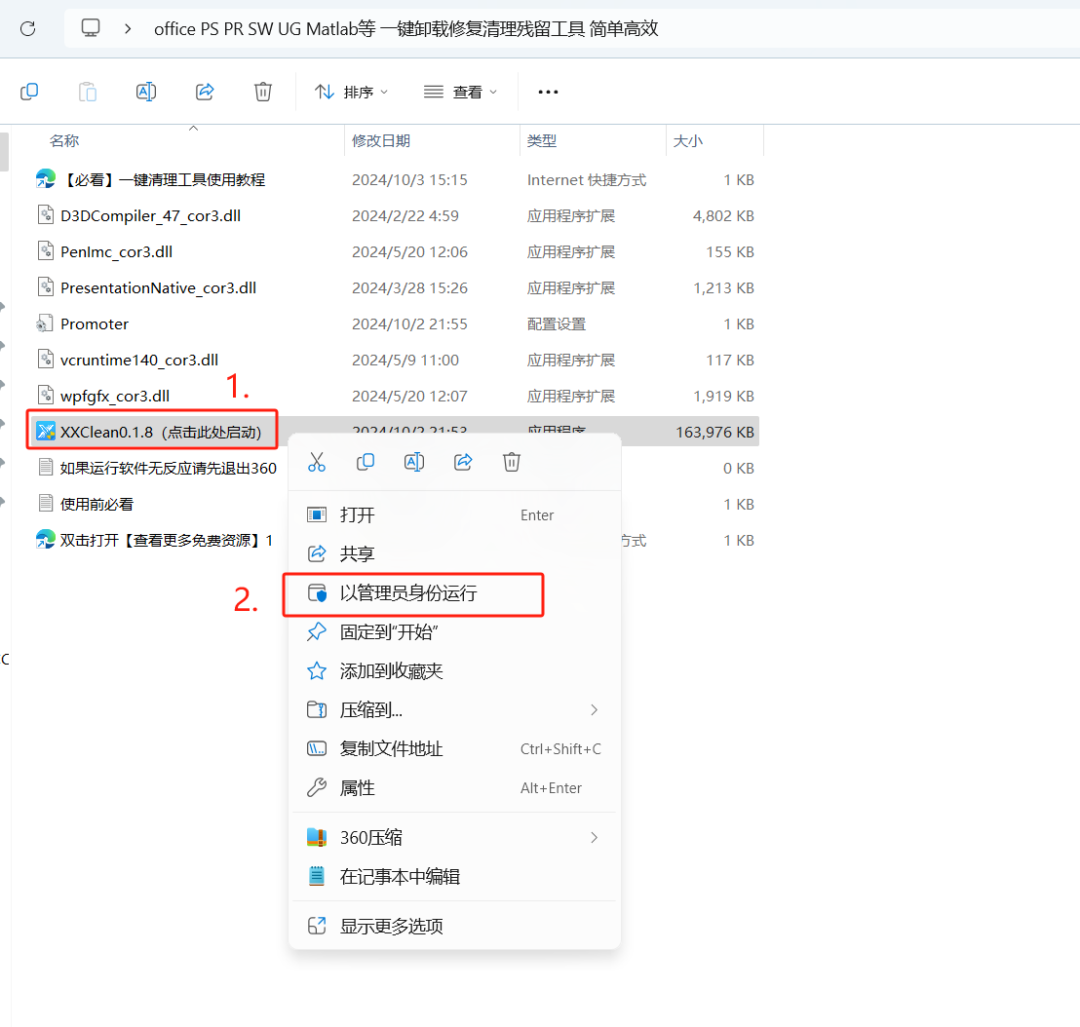The image size is (1080, 1027).
Task: Click the 配置设置 type cell for Promoter
Action: pos(556,324)
